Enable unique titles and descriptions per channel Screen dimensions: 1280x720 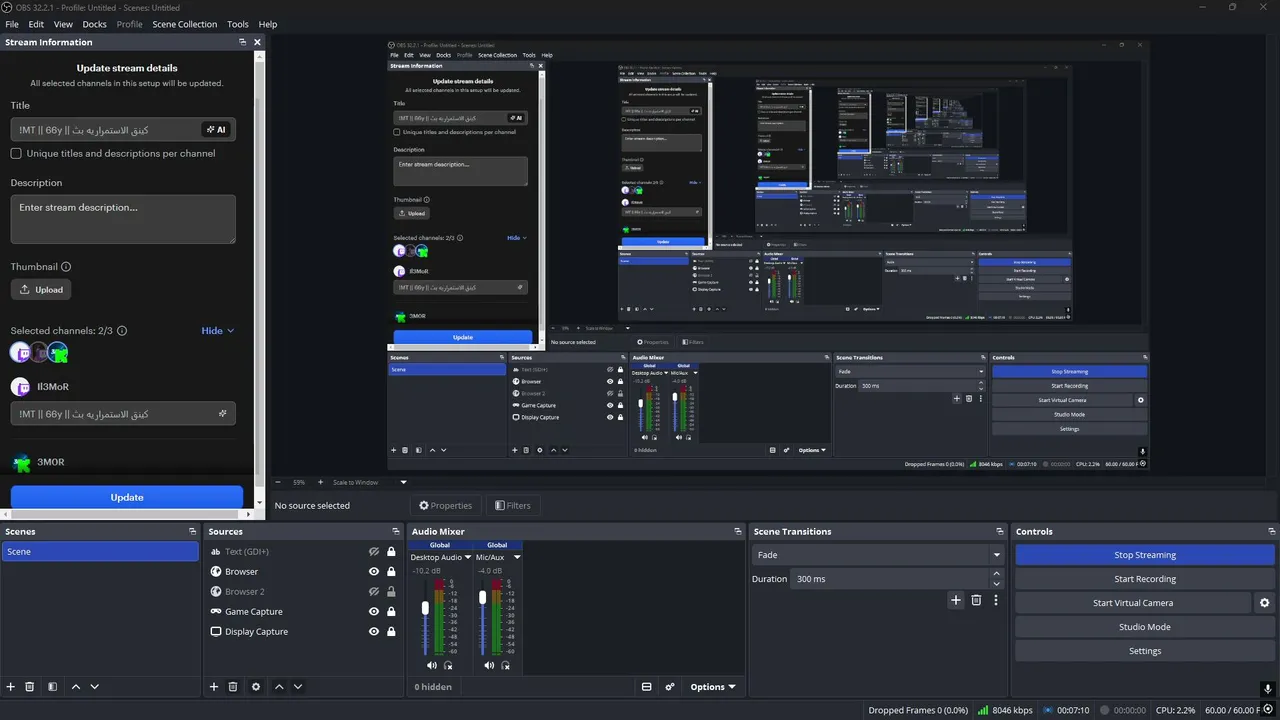pyautogui.click(x=16, y=153)
